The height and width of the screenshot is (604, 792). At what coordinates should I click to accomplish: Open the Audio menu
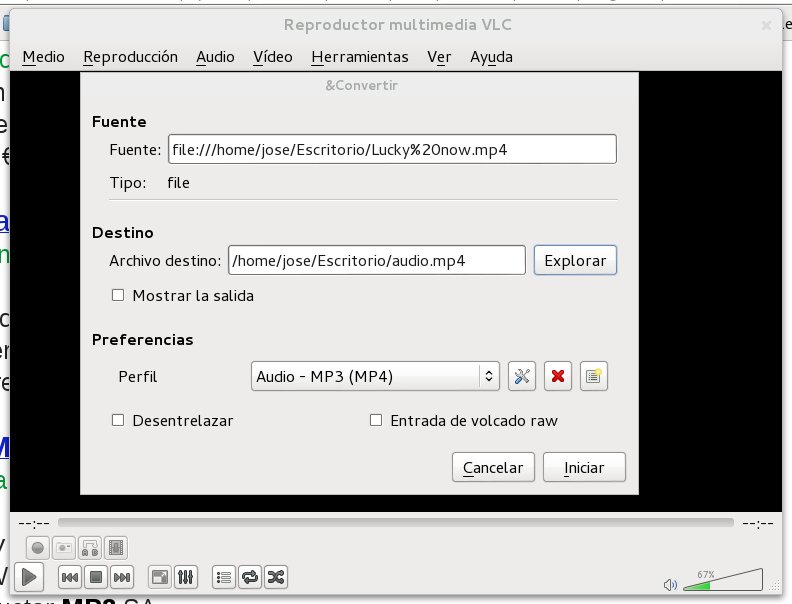[215, 57]
